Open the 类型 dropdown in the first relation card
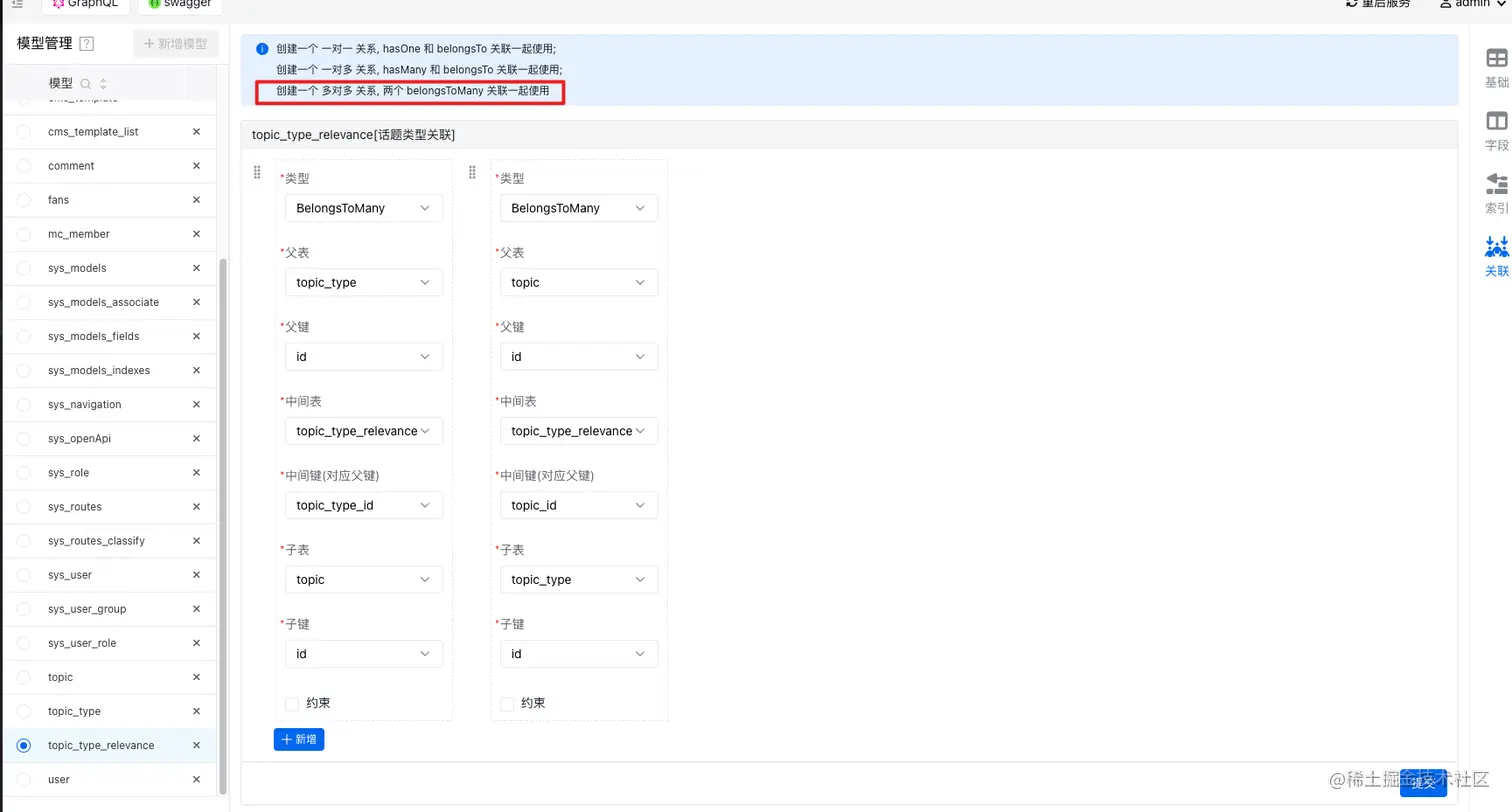 pos(363,208)
